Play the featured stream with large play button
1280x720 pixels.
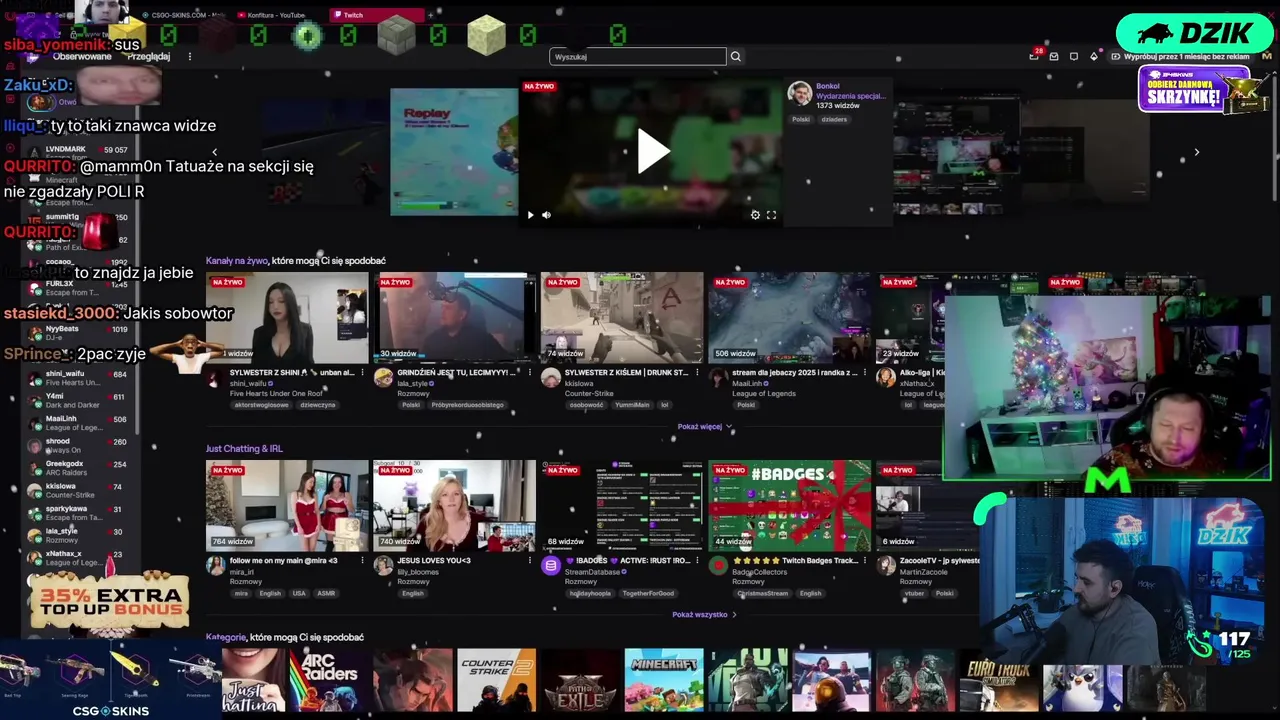[654, 152]
